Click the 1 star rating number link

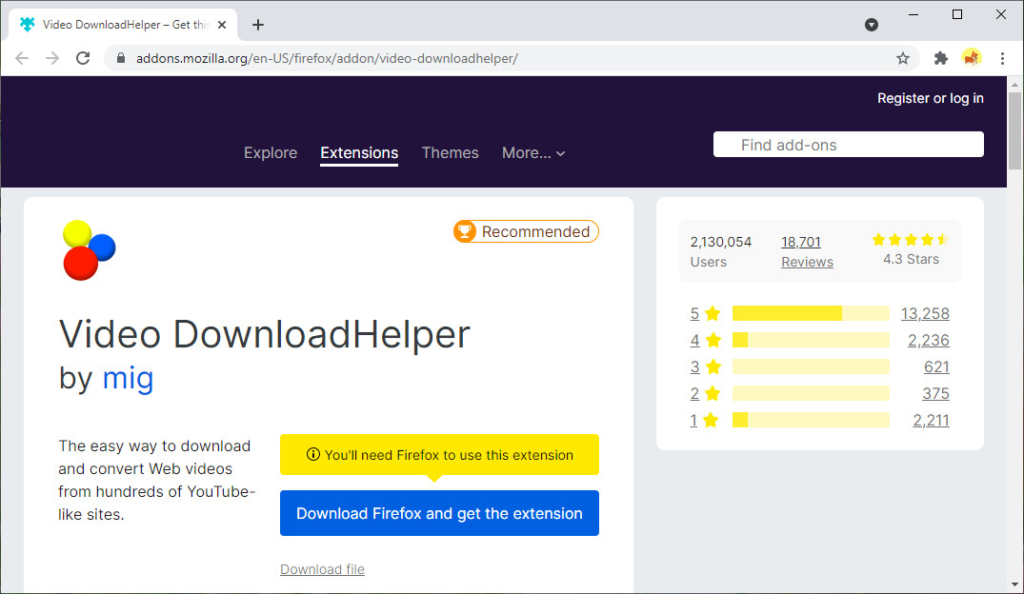pos(694,420)
